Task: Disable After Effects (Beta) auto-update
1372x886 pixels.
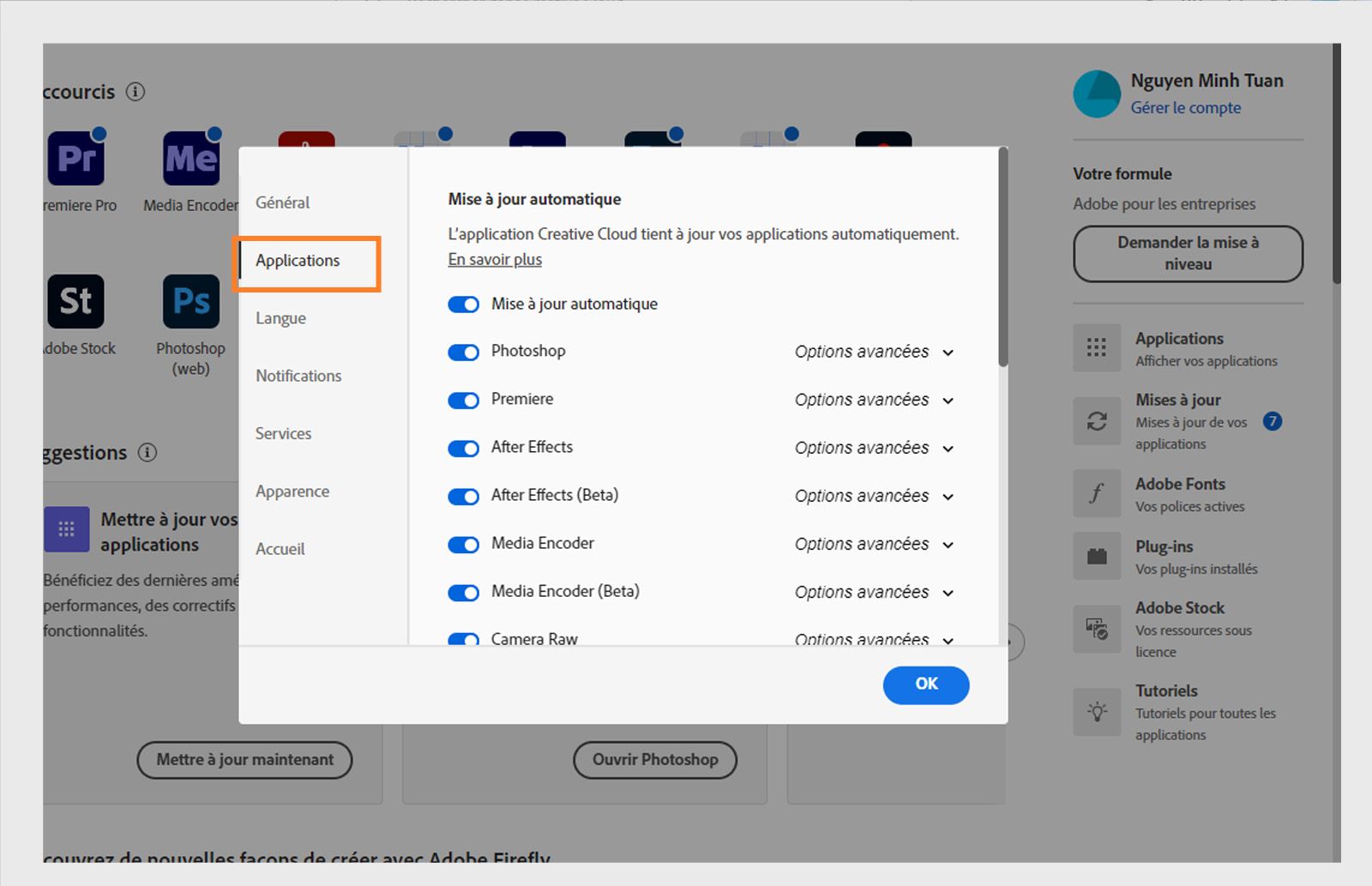Action: [463, 496]
